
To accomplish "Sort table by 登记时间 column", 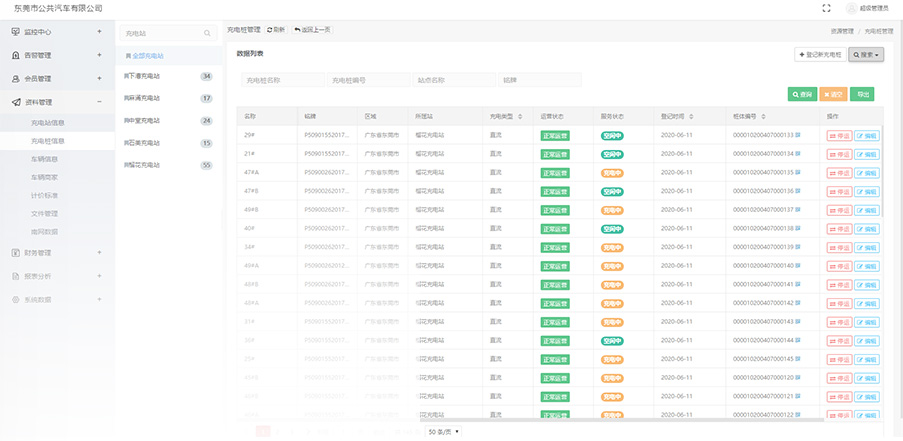I will [692, 116].
